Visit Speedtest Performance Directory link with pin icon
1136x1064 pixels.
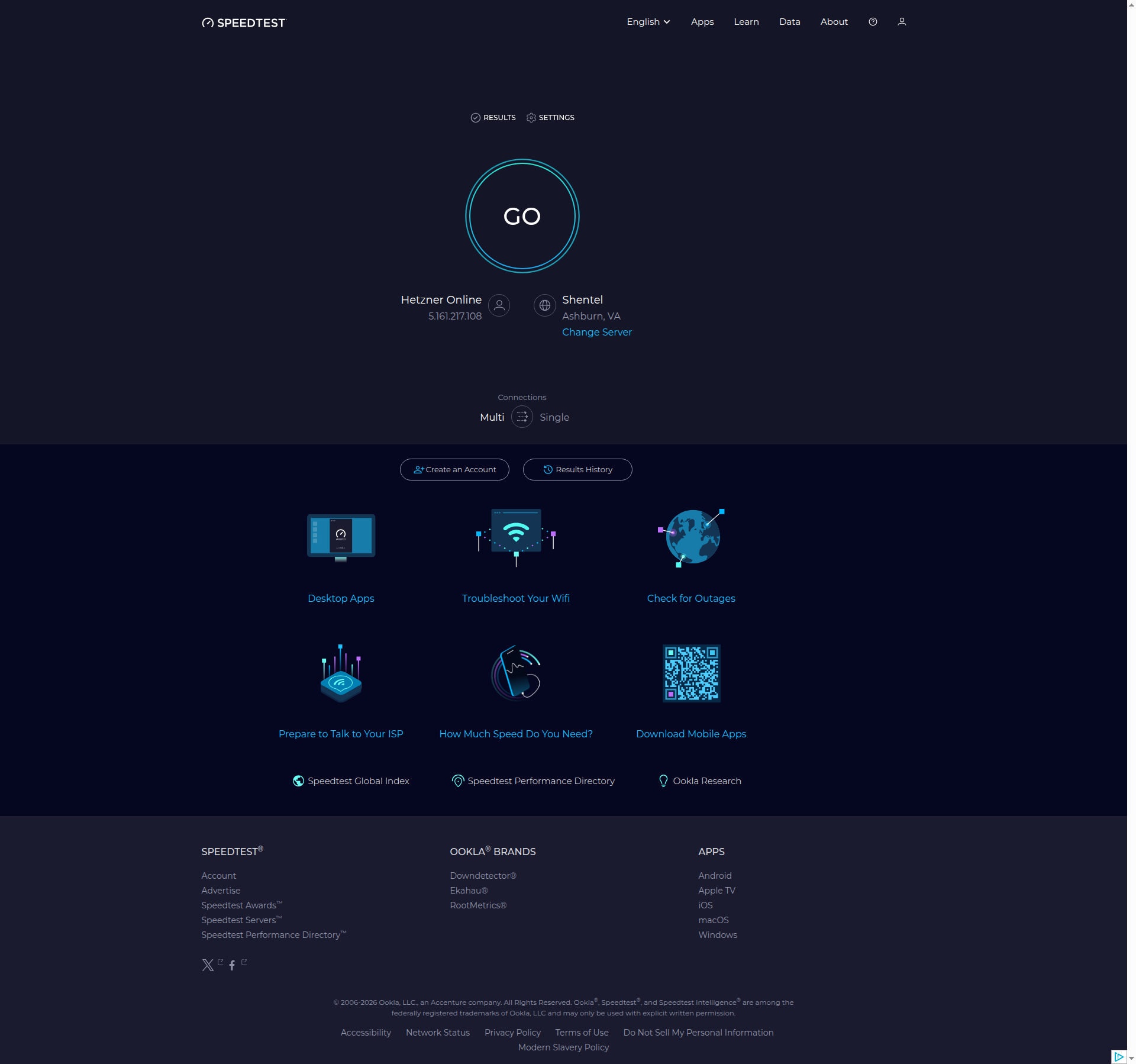pyautogui.click(x=533, y=781)
